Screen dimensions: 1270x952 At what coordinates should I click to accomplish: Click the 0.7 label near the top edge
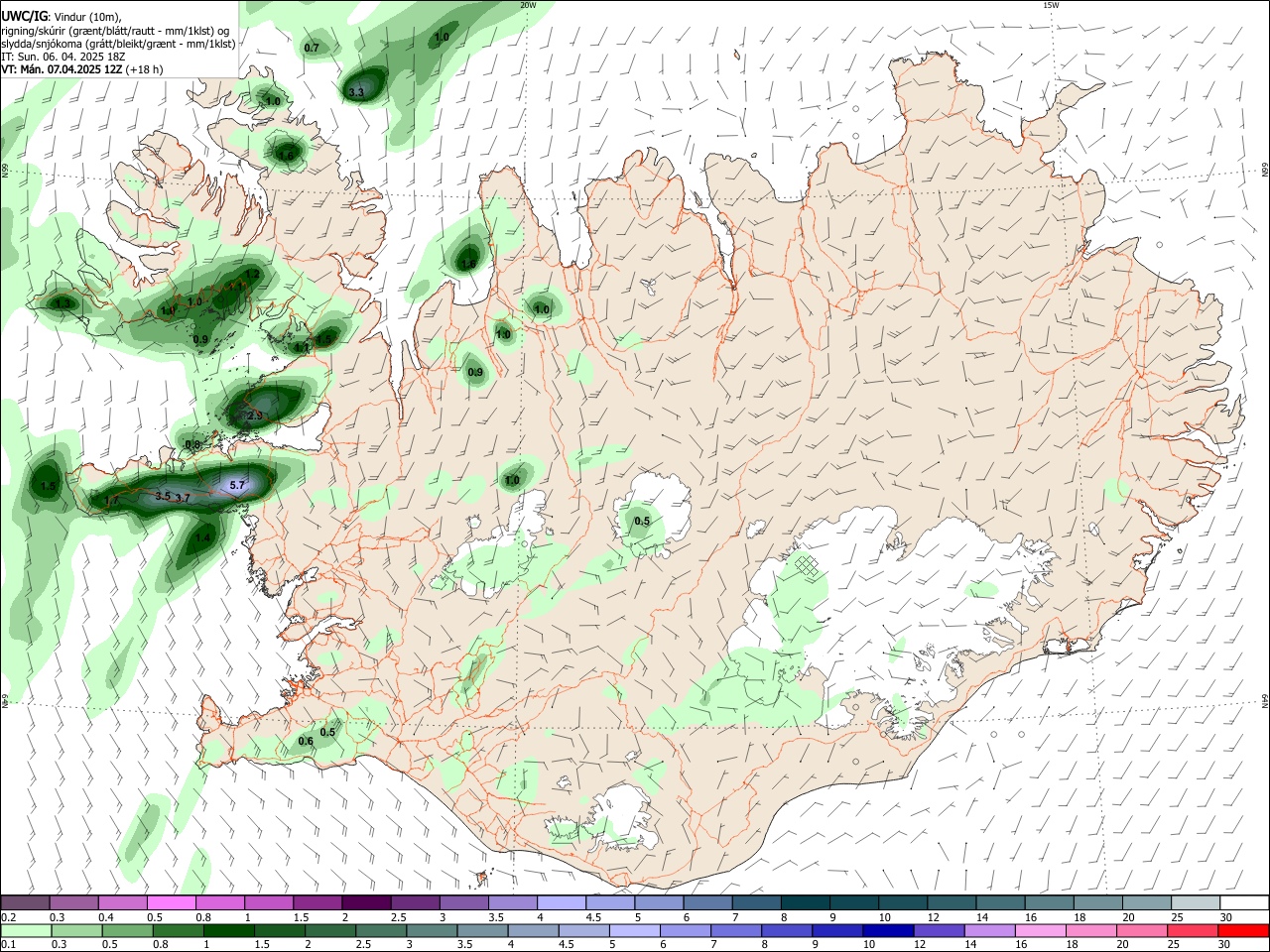pyautogui.click(x=312, y=48)
